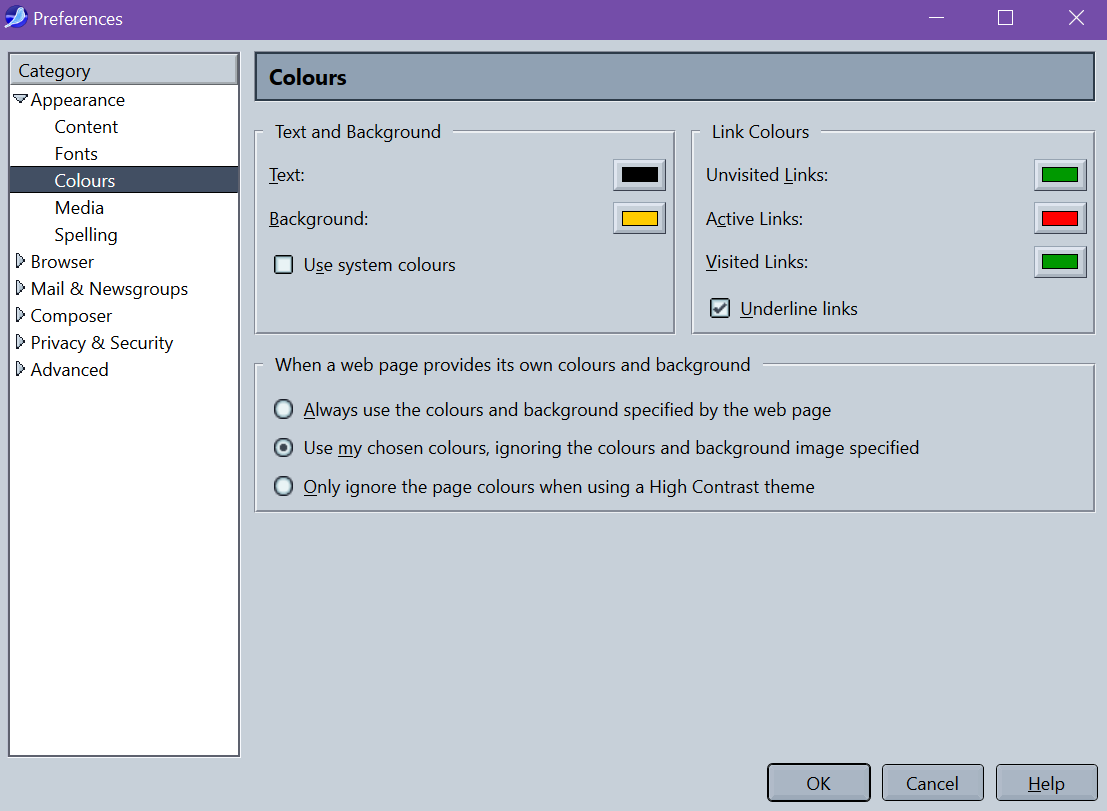This screenshot has height=811, width=1107.
Task: Expand the Mail & Newsgroups category
Action: [x=20, y=289]
